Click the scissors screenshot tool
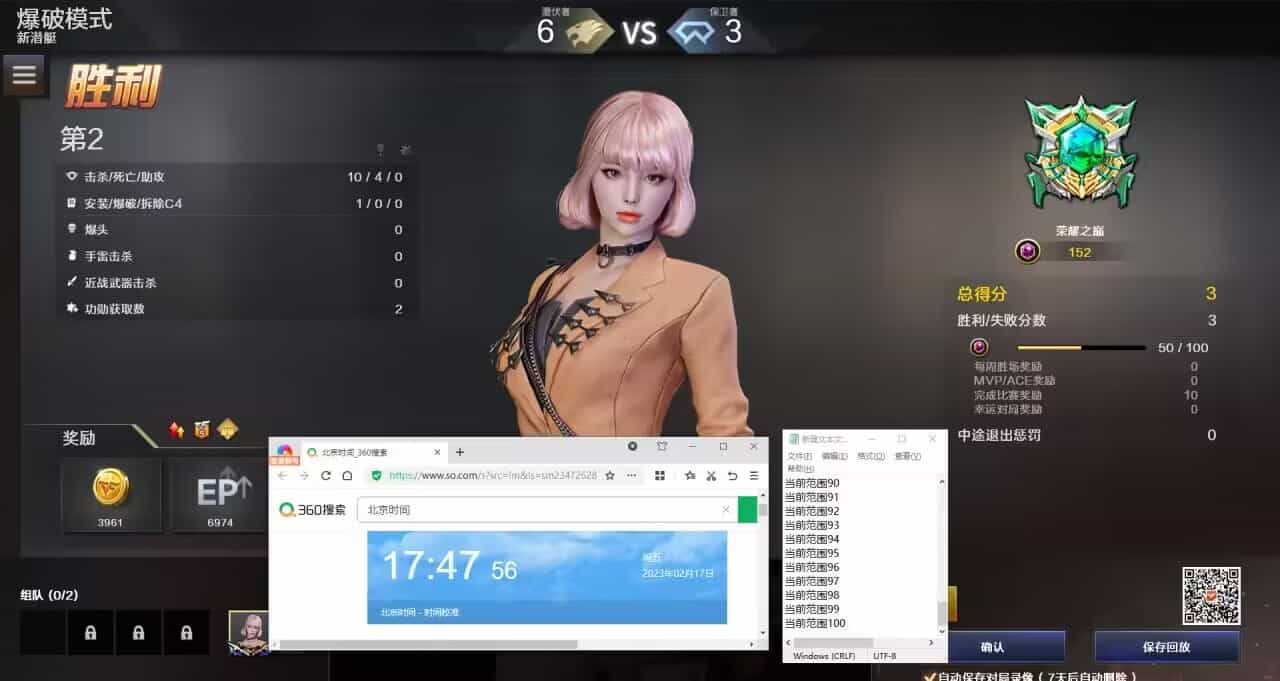 click(711, 476)
